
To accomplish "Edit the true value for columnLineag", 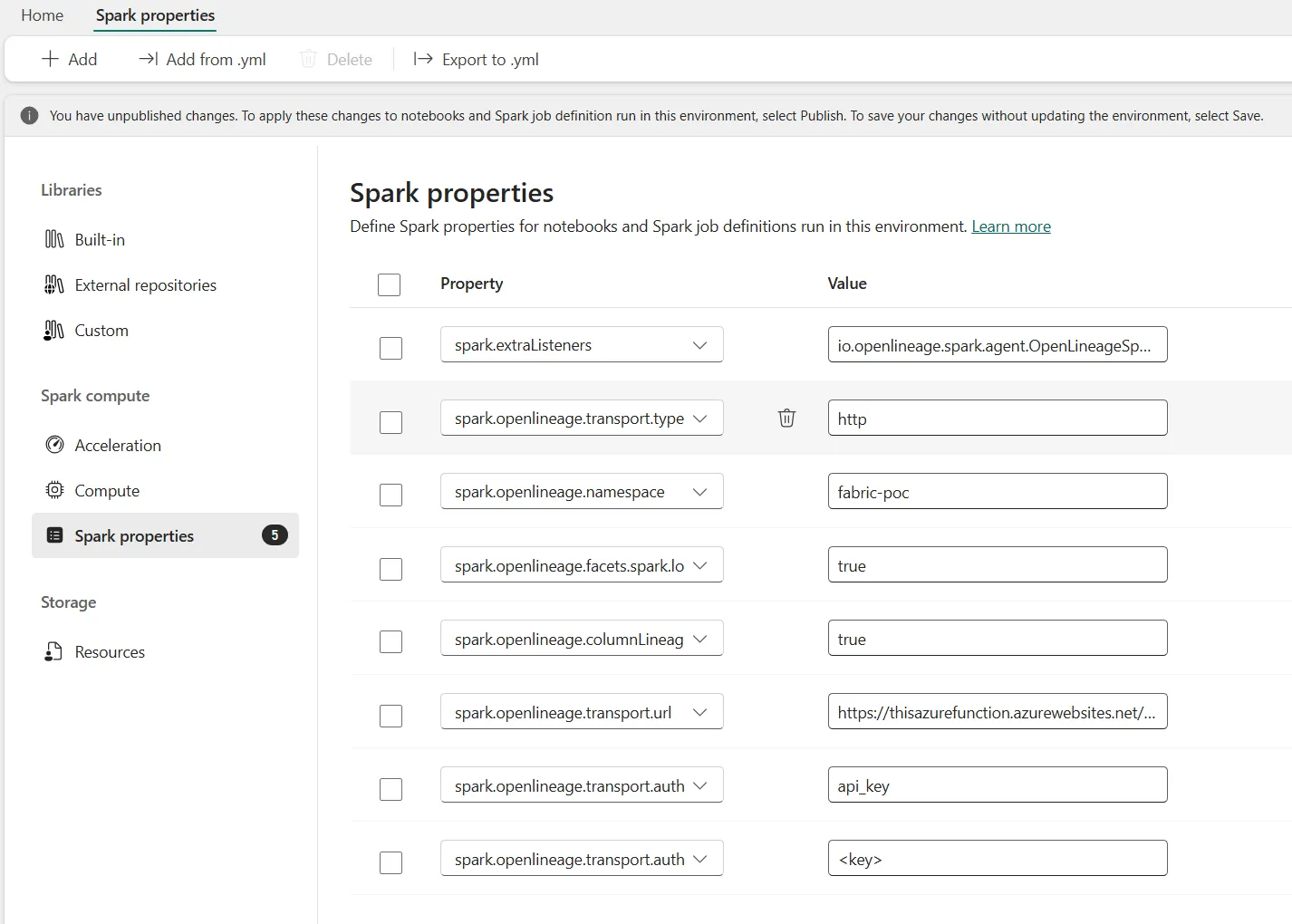I will tap(998, 638).
